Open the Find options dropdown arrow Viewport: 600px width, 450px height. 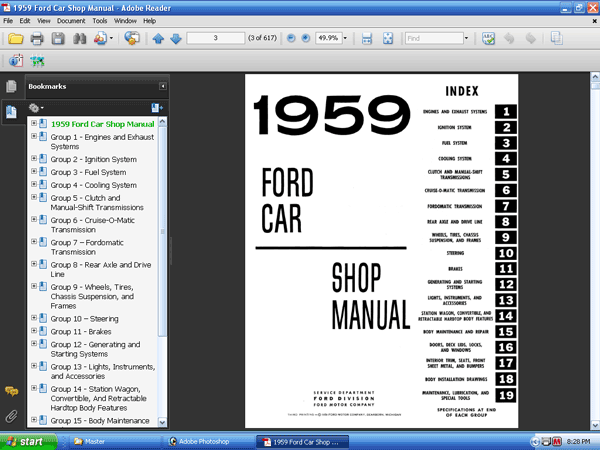click(466, 38)
